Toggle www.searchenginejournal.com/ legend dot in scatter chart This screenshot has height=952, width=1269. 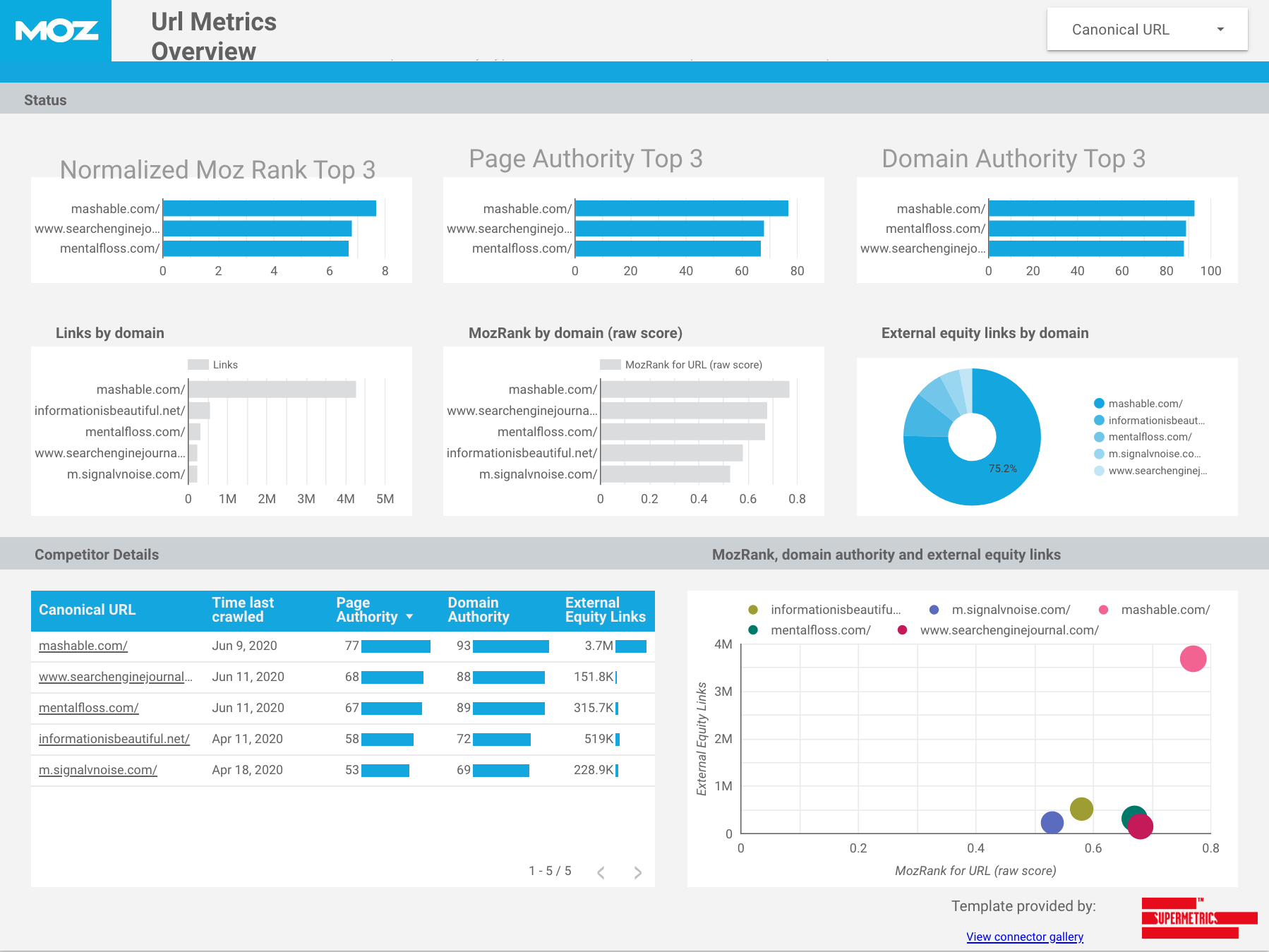tap(902, 630)
